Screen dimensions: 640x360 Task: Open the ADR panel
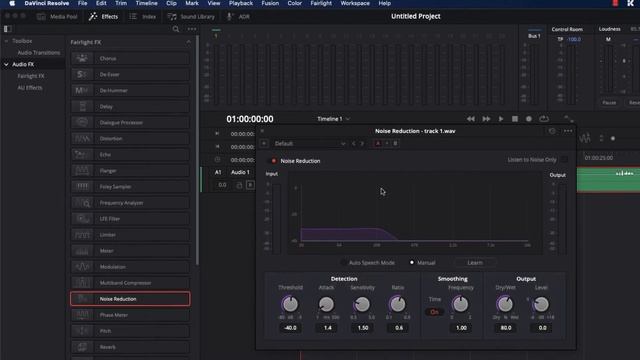pos(238,17)
